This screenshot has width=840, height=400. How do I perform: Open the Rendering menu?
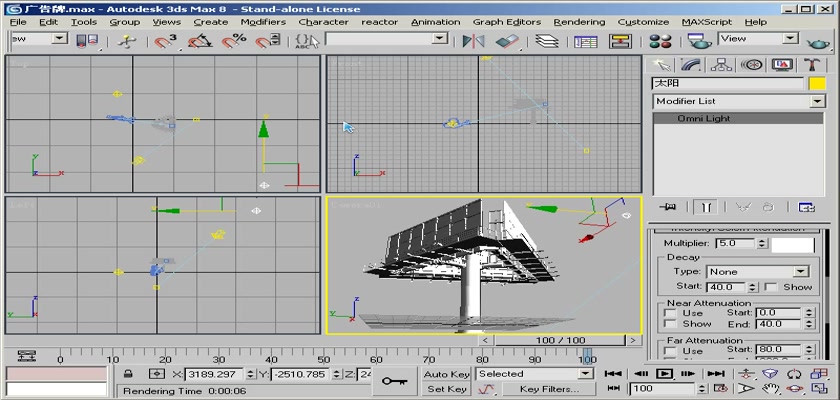pos(579,21)
